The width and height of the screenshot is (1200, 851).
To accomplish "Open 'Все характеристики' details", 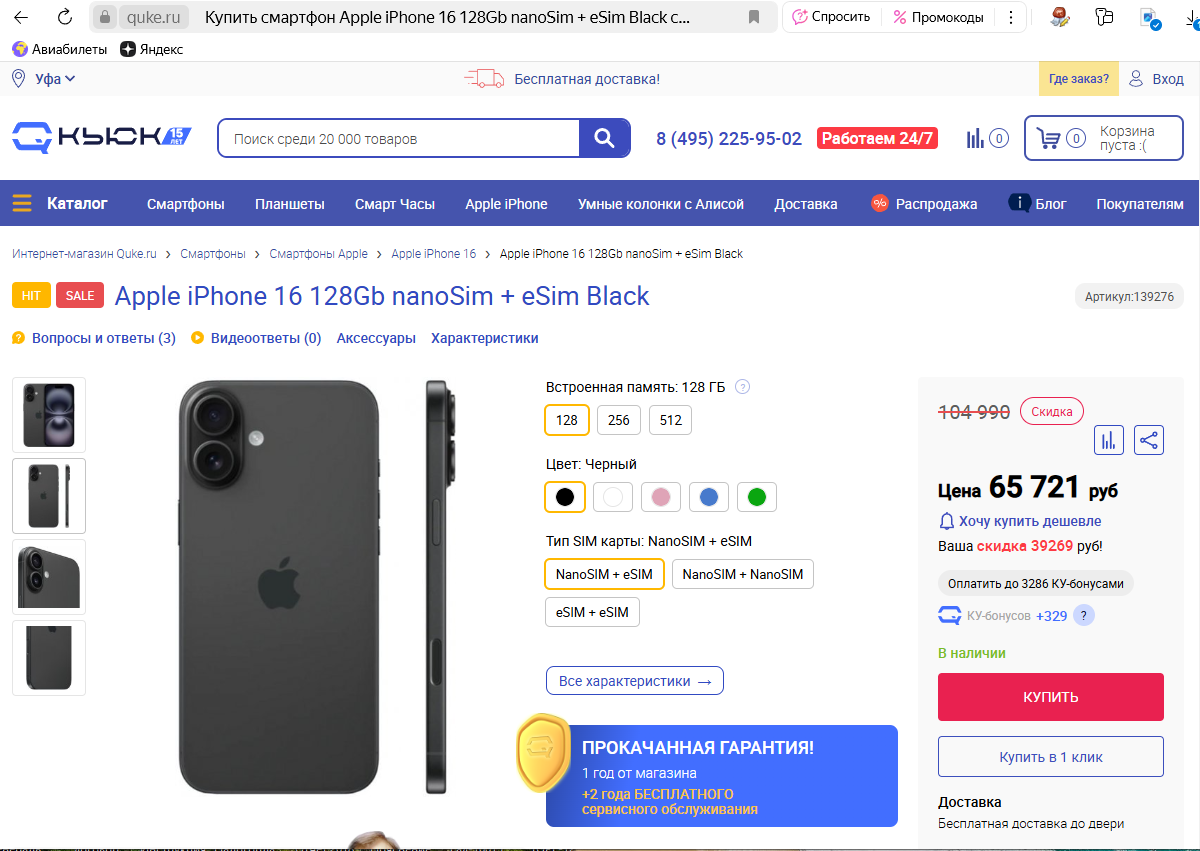I will point(634,680).
